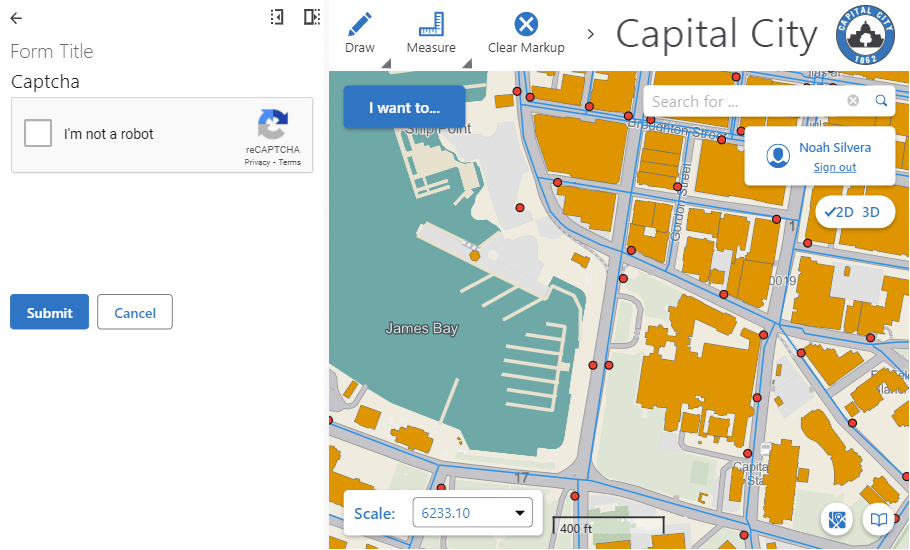Check the I'm not a robot box

[x=38, y=134]
